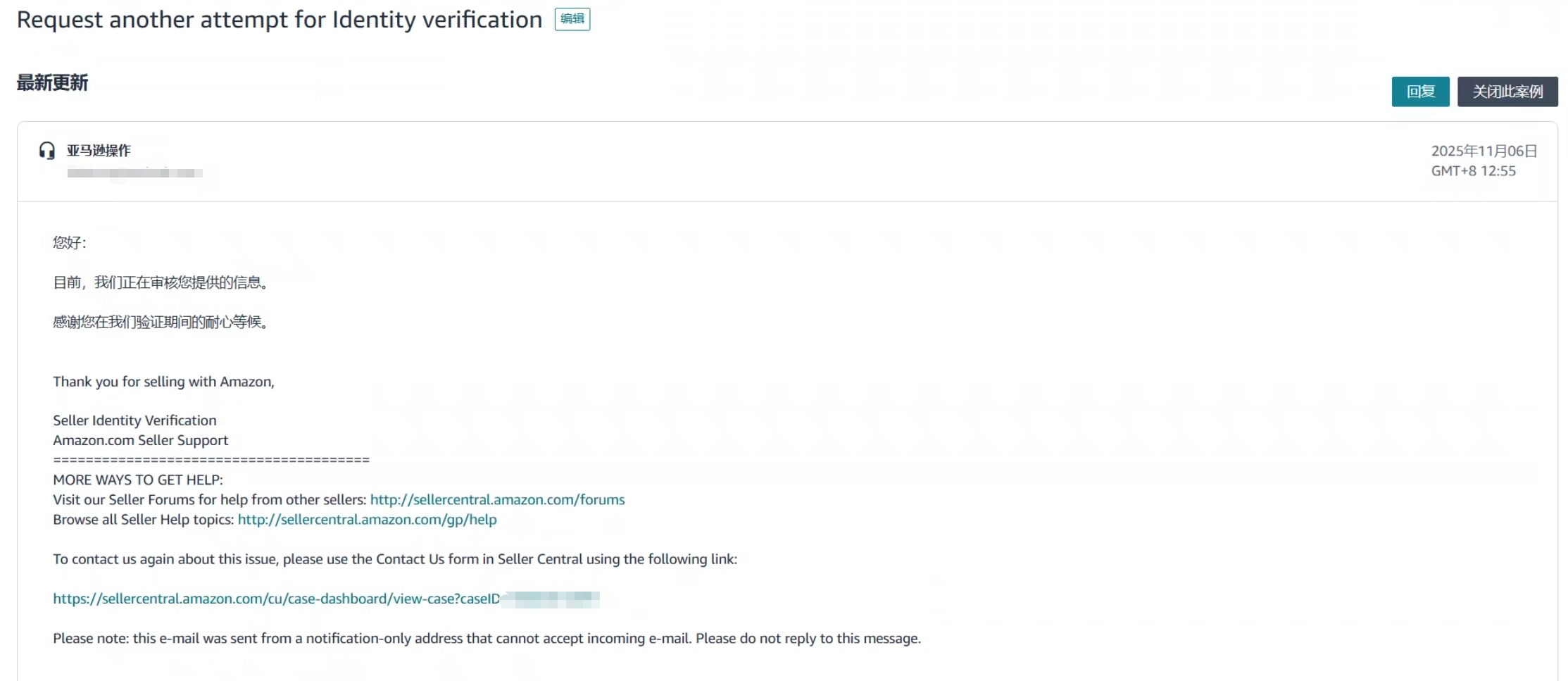Click the 最新更新 section heading
The height and width of the screenshot is (681, 1568).
coord(53,83)
